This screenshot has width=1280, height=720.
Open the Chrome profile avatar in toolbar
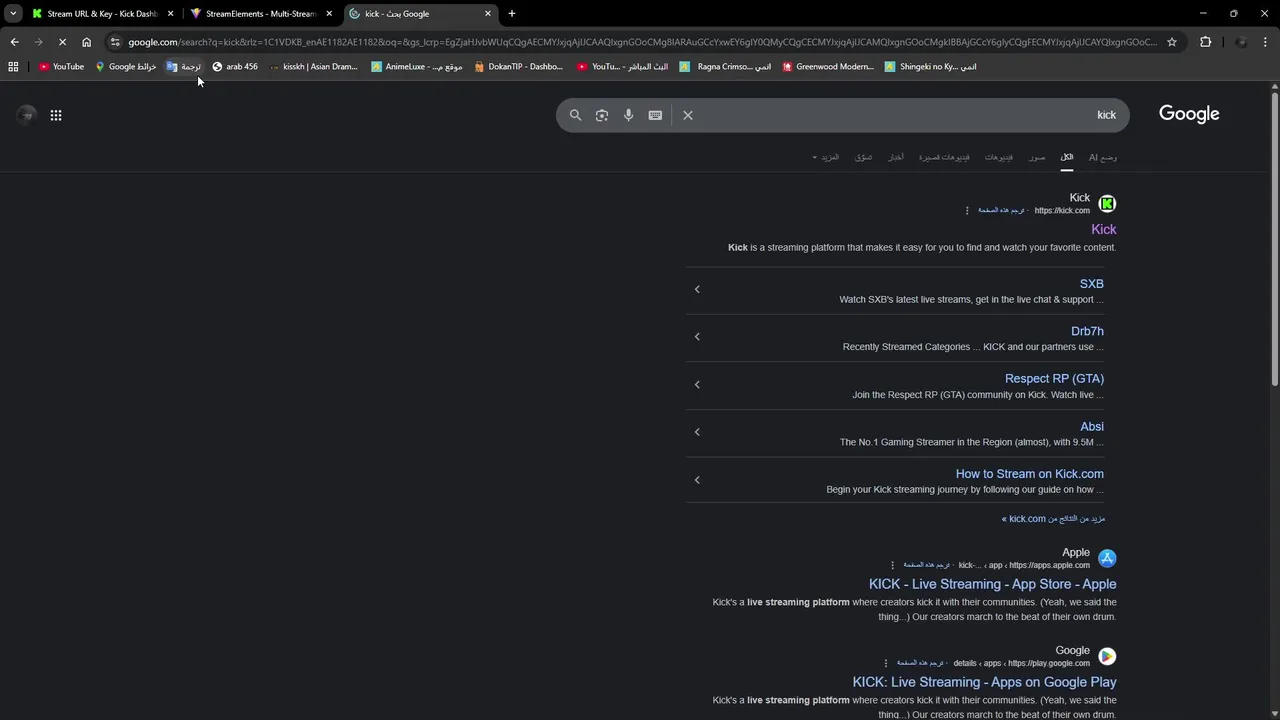coord(1240,42)
